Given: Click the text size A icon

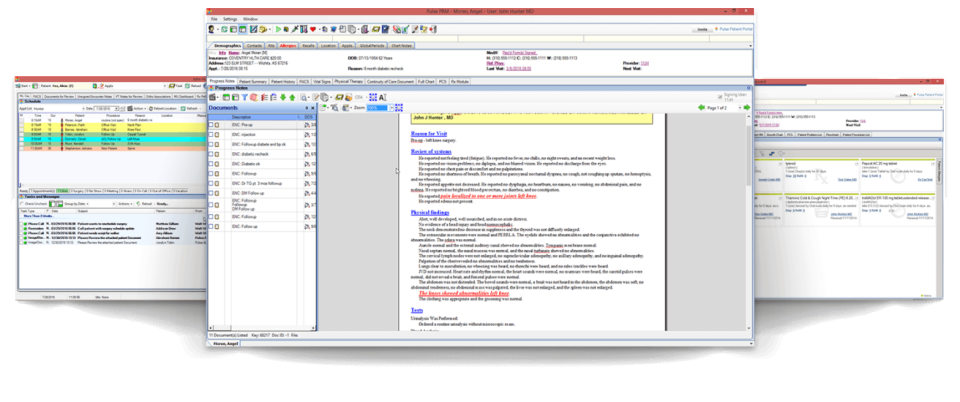Looking at the screenshot, I should 382,97.
